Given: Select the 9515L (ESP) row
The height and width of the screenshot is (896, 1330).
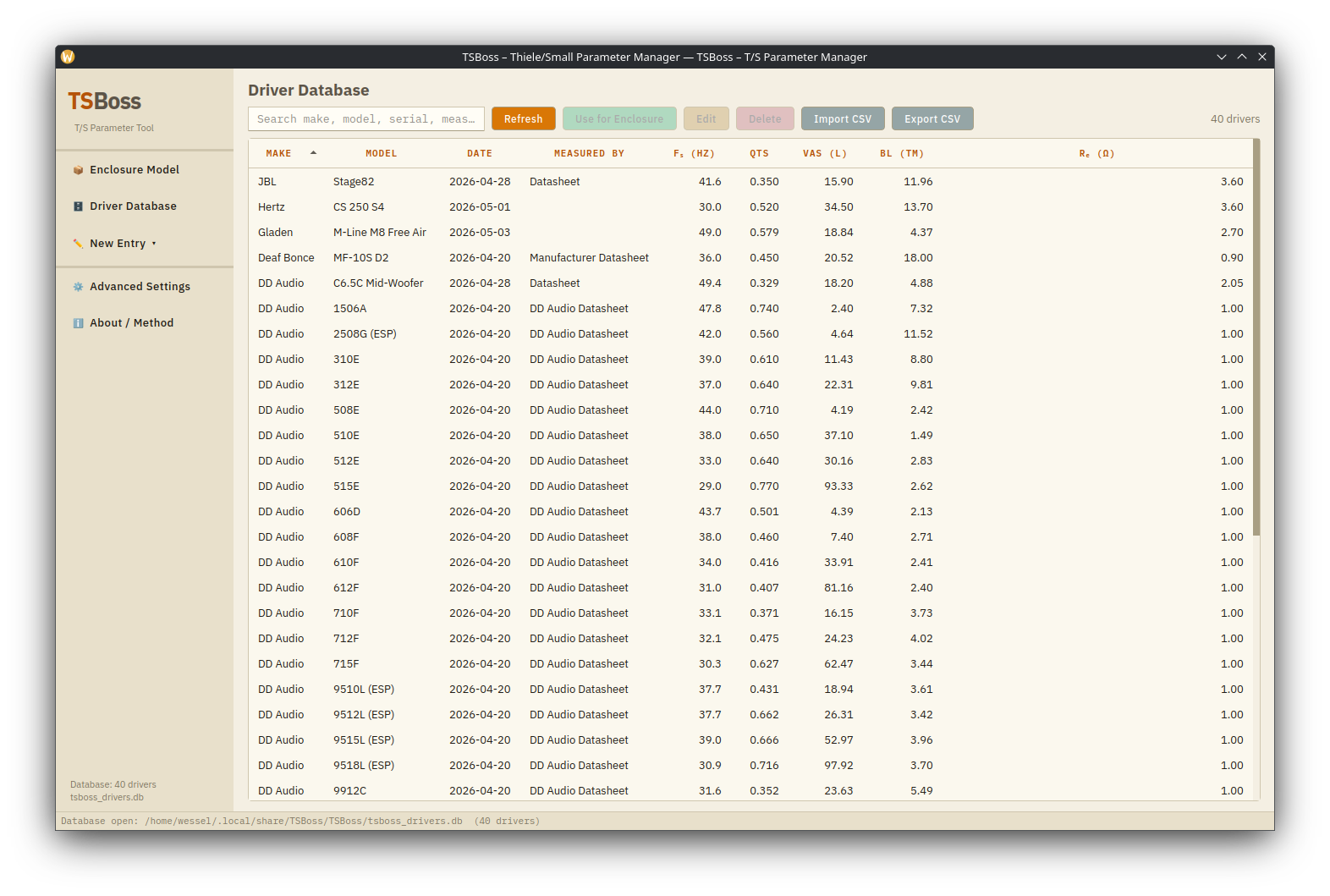Looking at the screenshot, I should click(750, 740).
